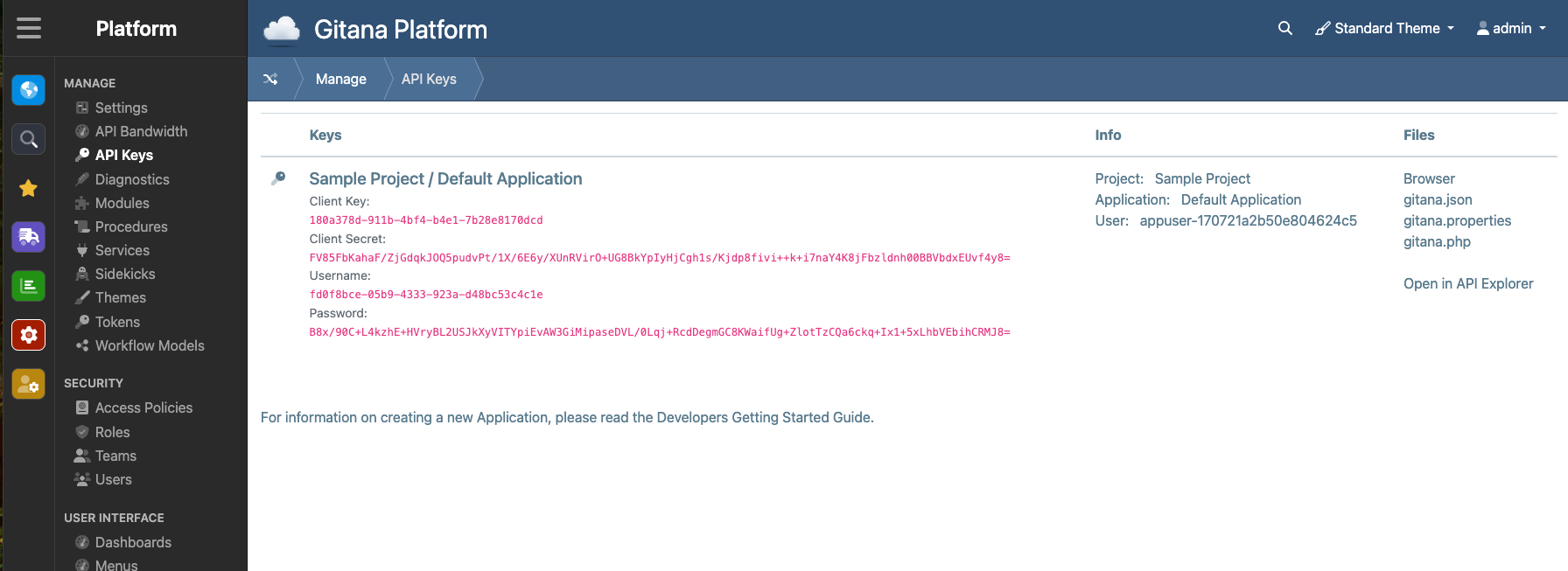Screen dimensions: 1568x571
Task: Click the key icon beside Sample Project
Action: point(278,178)
